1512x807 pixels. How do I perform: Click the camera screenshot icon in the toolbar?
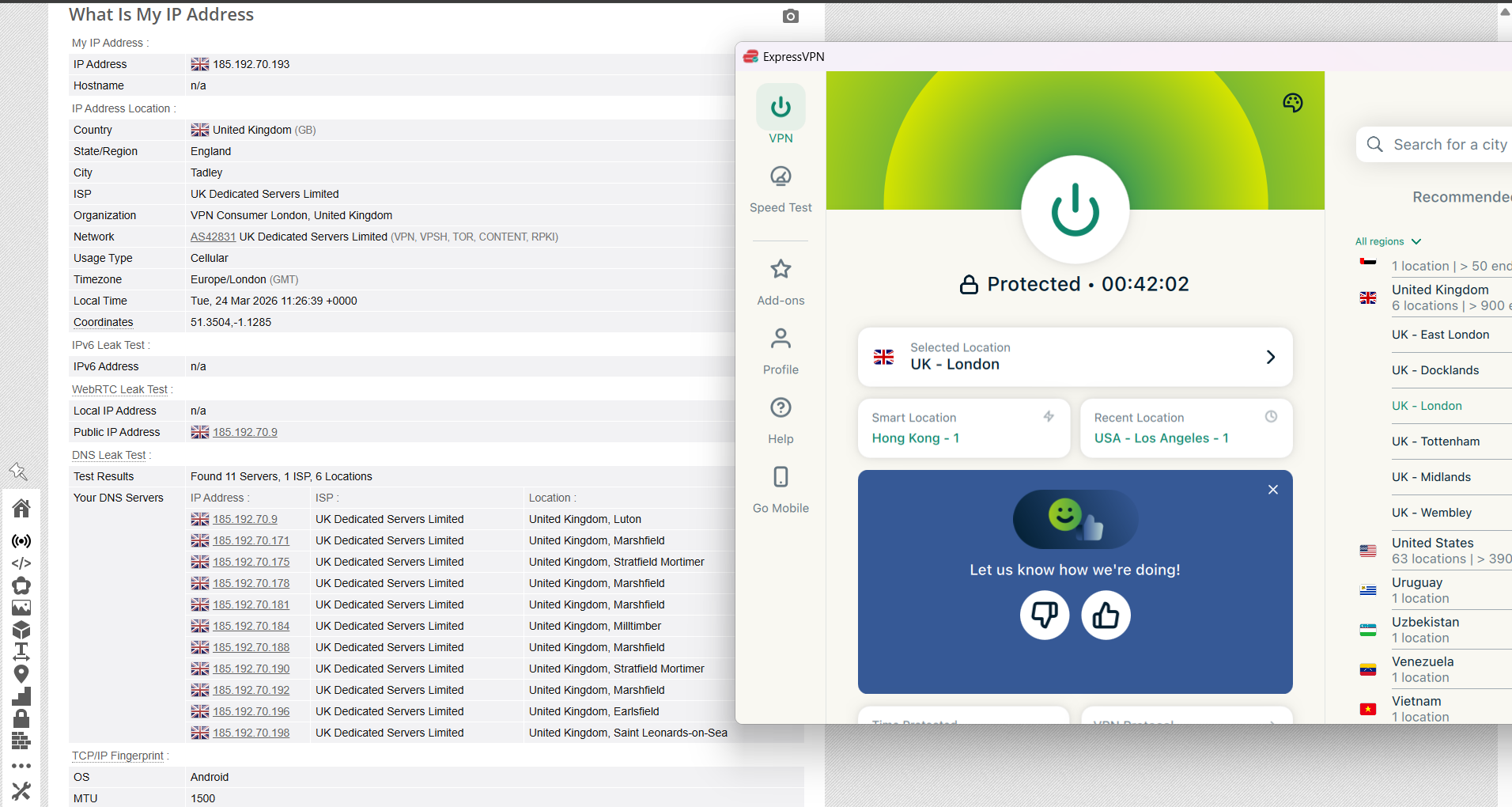coord(789,16)
